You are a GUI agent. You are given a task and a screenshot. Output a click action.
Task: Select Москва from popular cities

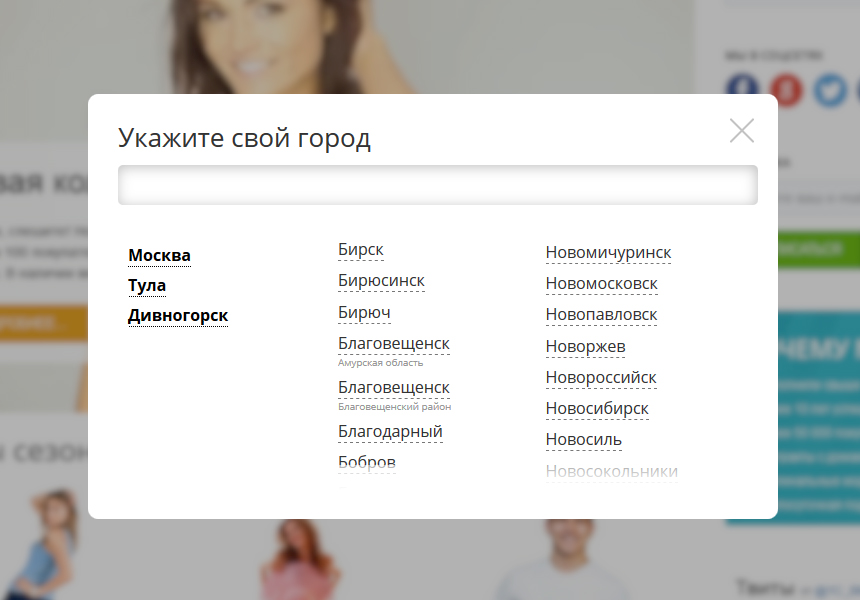click(x=159, y=255)
